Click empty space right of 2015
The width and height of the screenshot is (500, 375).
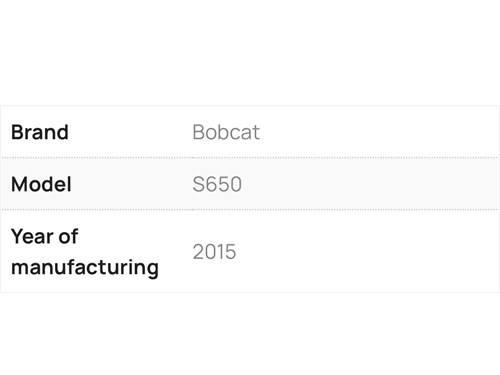(367, 252)
